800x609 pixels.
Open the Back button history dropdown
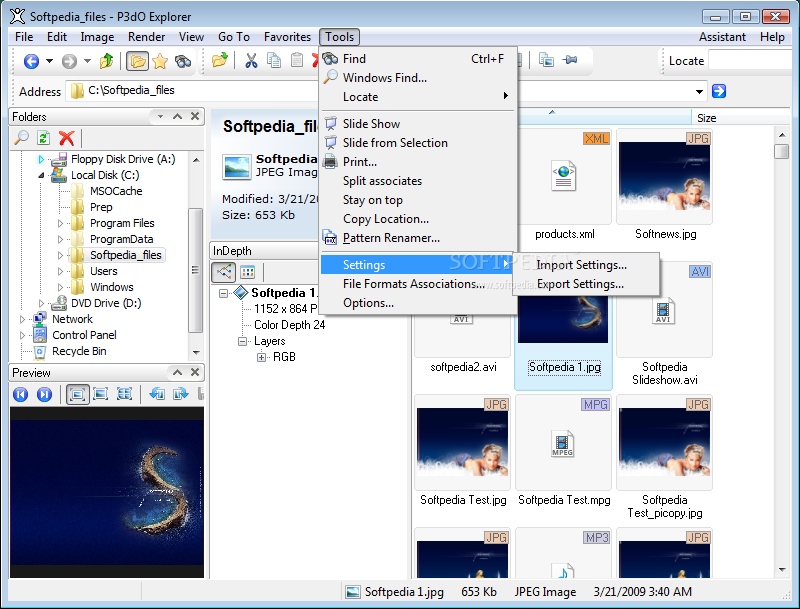coord(49,61)
